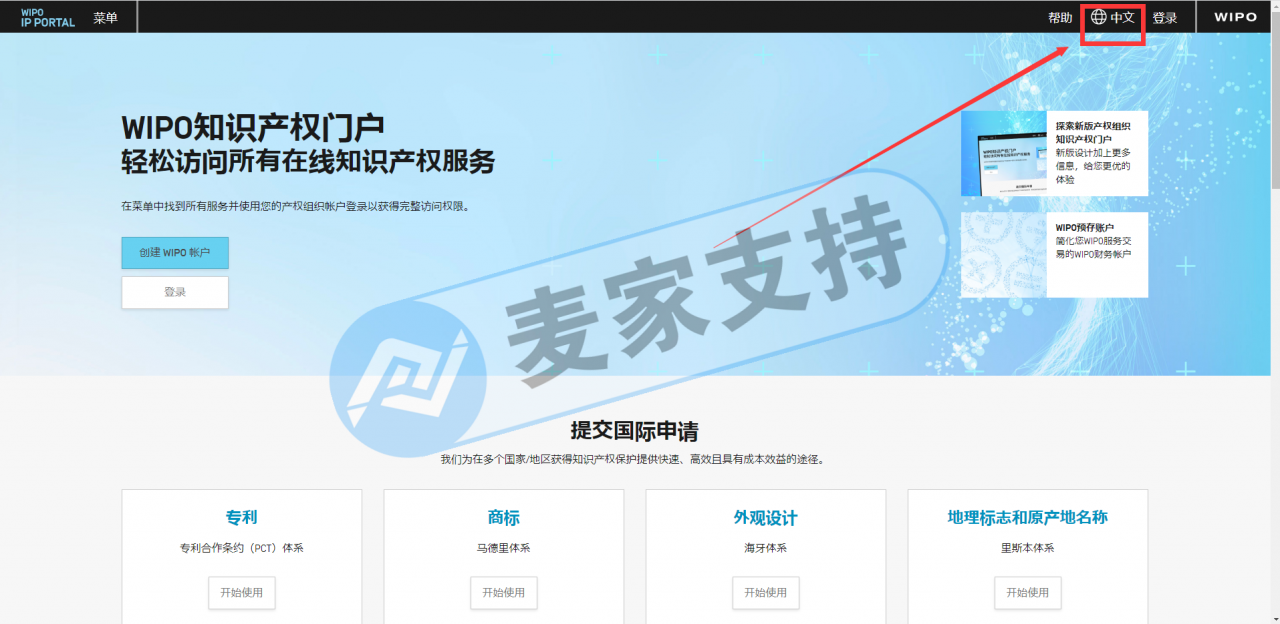This screenshot has height=624, width=1280.
Task: Click the 外观设计 heading link
Action: coord(766,517)
